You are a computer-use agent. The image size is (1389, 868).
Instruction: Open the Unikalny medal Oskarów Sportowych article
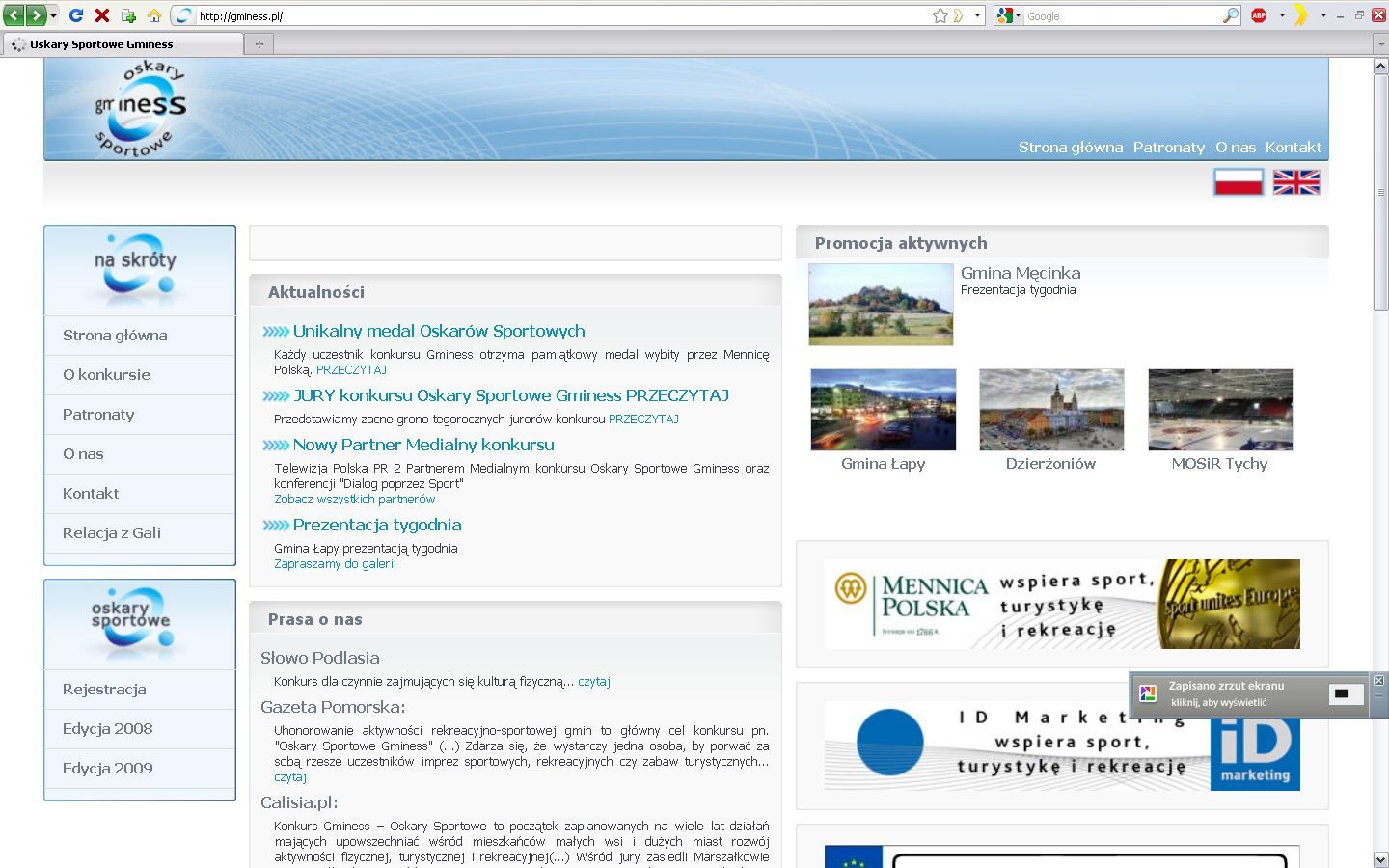point(438,331)
